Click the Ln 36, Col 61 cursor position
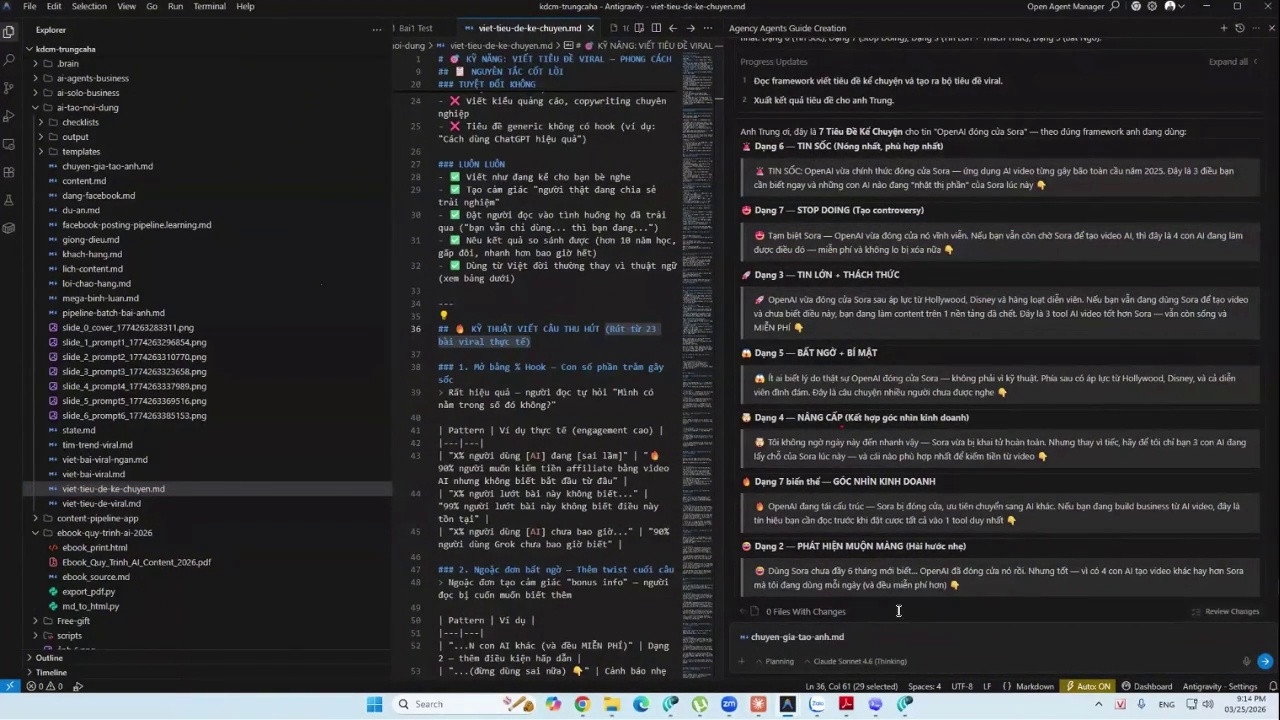This screenshot has height=720, width=1280. (x=850, y=686)
